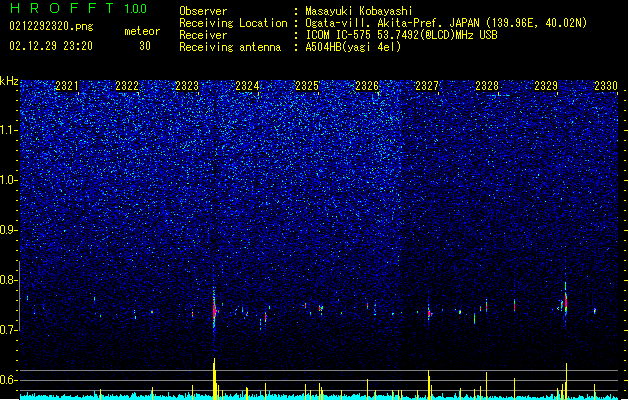Click the receiver value ICOM IC-575 53.7492 MHz

[x=401, y=35]
